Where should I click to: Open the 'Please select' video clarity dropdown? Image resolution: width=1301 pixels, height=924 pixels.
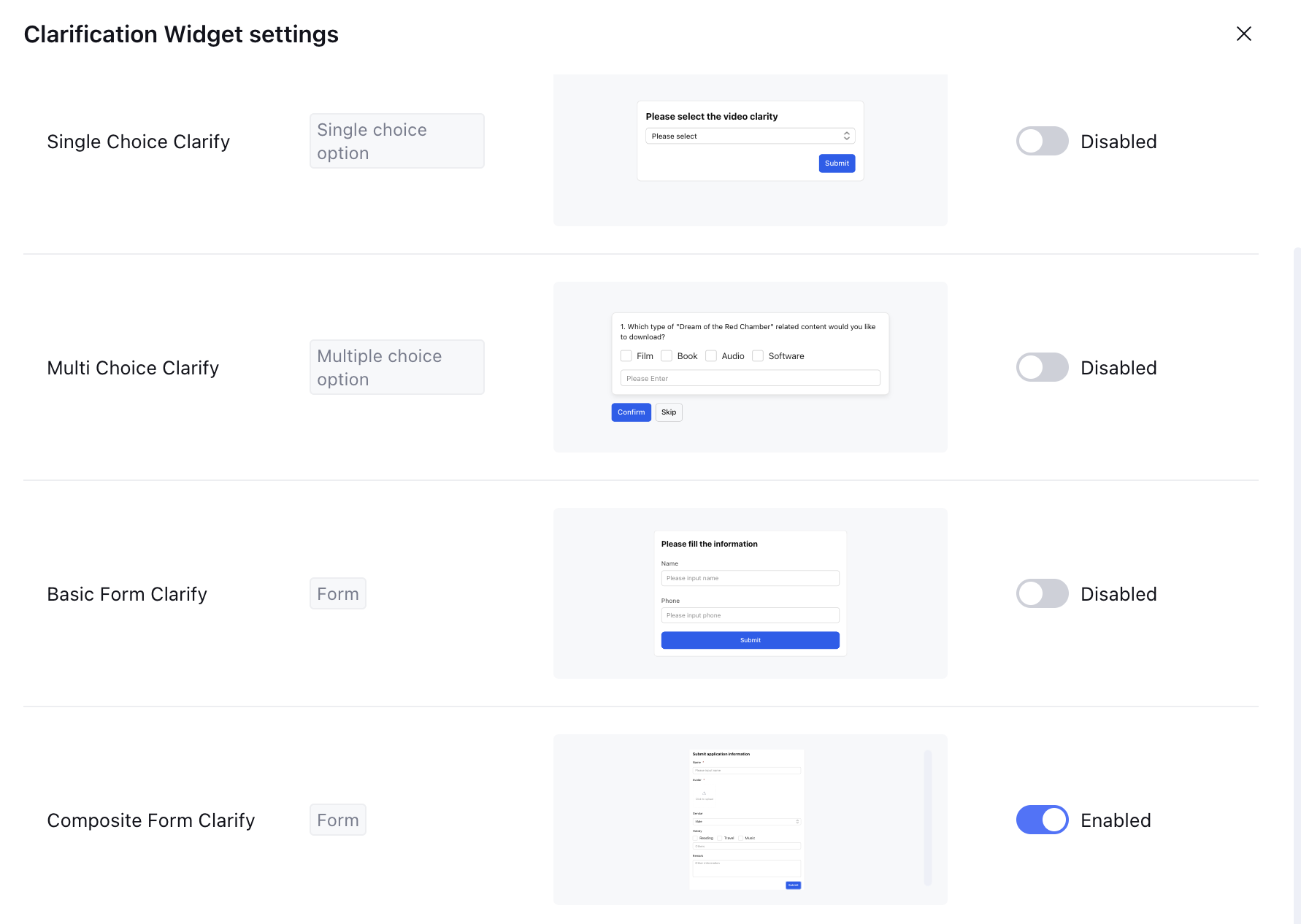click(750, 136)
